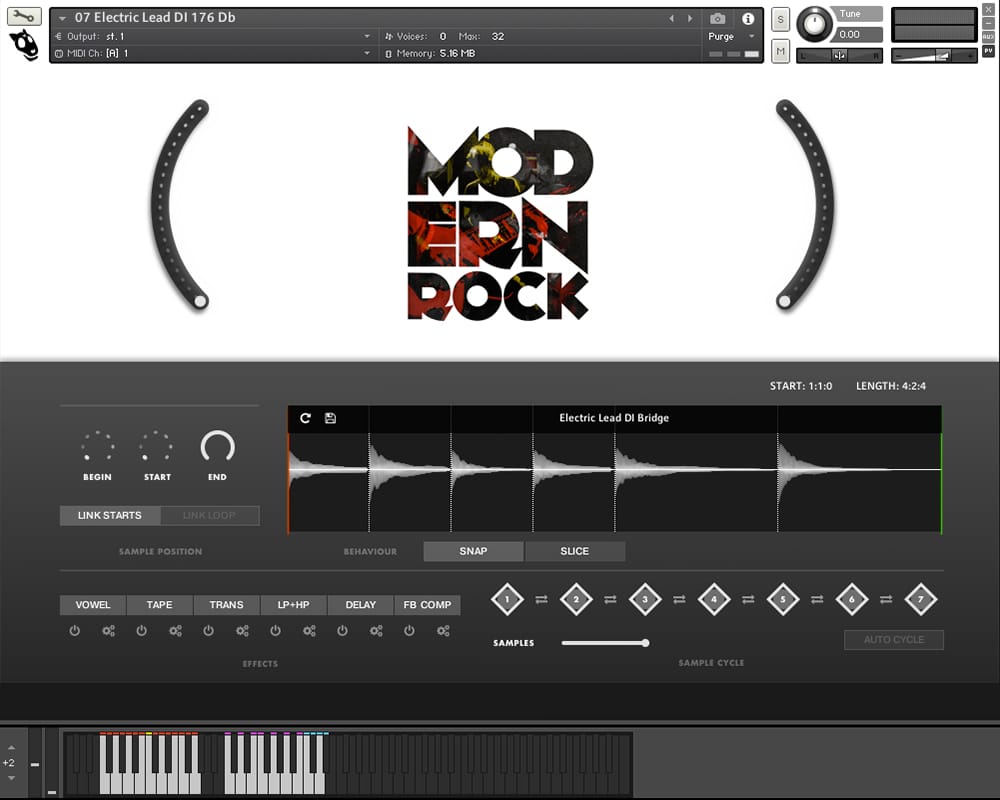This screenshot has height=800, width=1000.
Task: Enable the FB COMP power switch
Action: pos(409,631)
